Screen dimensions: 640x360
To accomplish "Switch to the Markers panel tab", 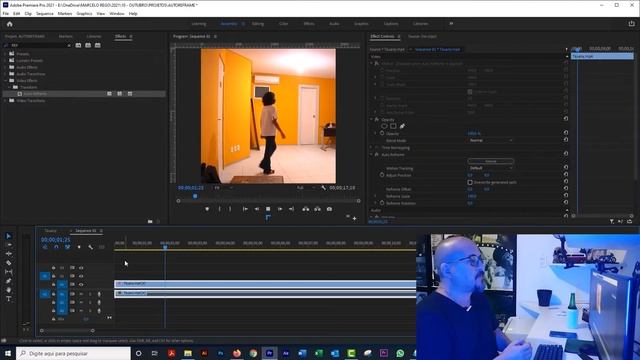I will pyautogui.click(x=65, y=36).
